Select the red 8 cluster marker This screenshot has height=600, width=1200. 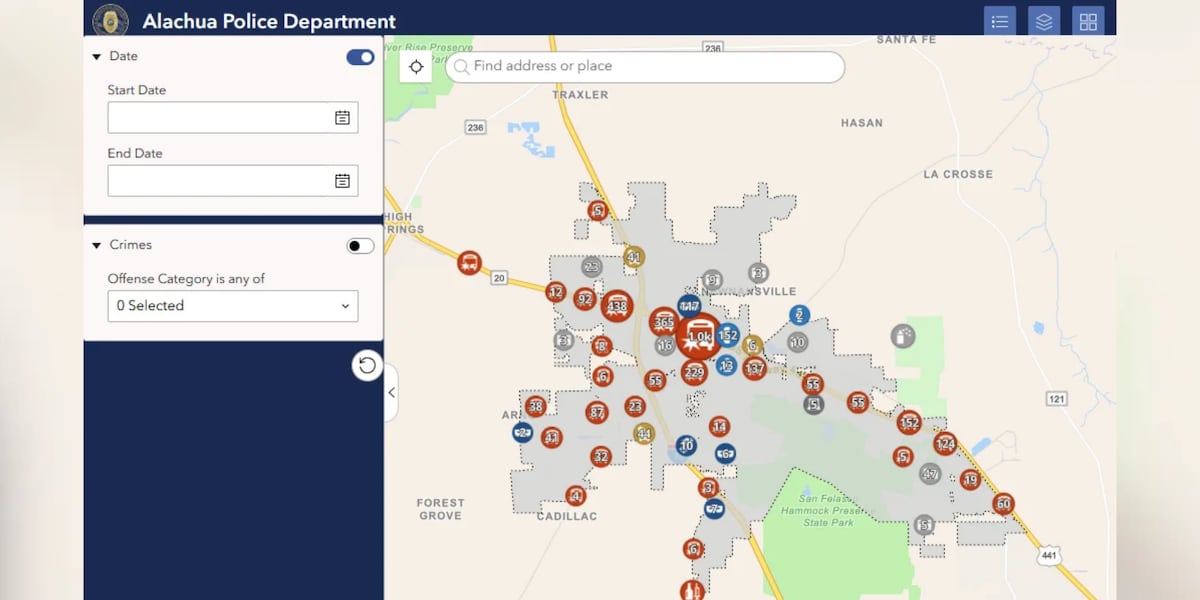pos(600,346)
